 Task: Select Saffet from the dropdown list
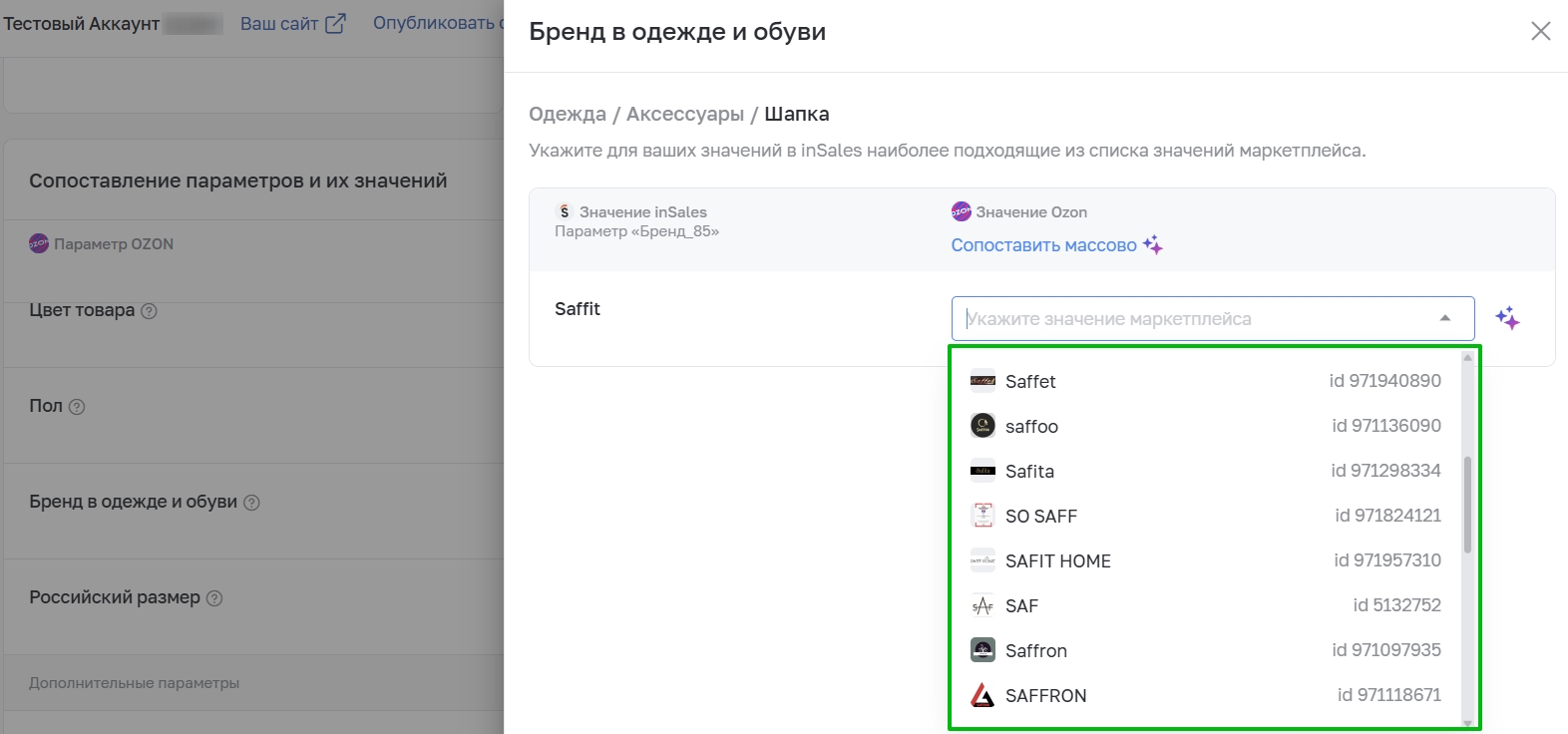coord(1205,381)
